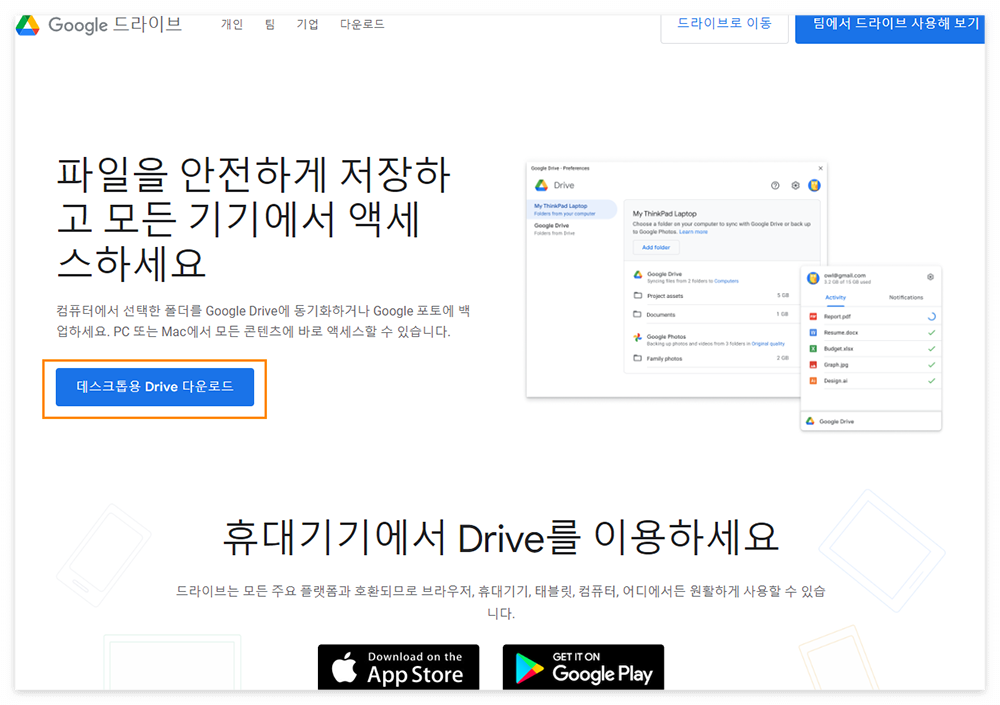Tap the Download on the App Store badge

(x=398, y=667)
